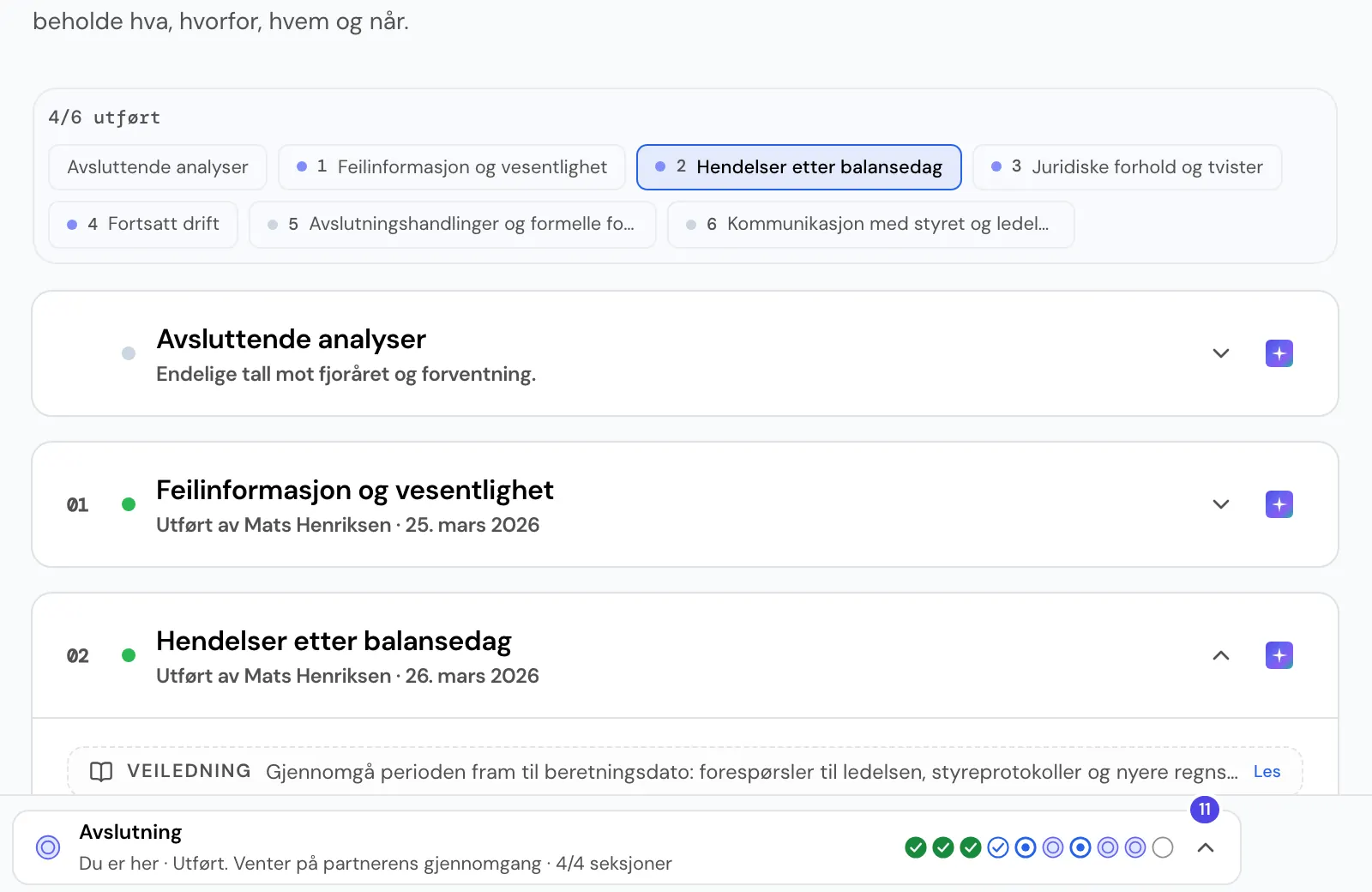Expand the Feilinformasjon og vesentlighet section chevron

coord(1221,504)
